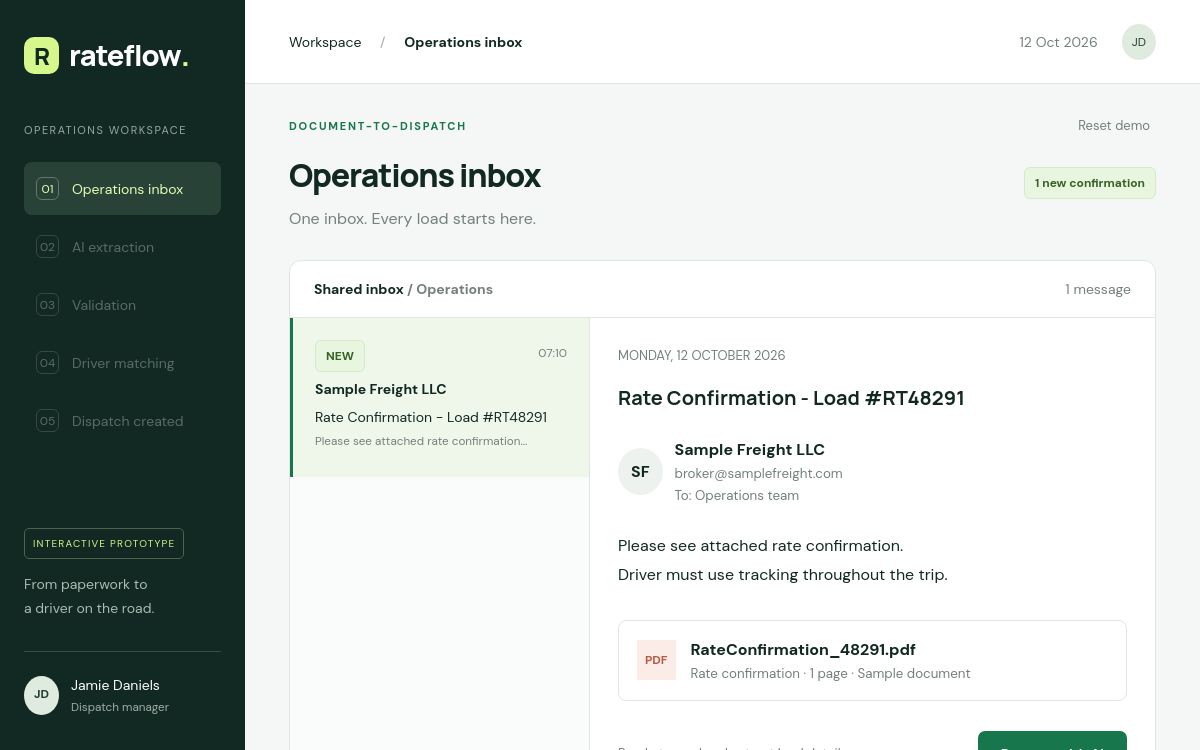Open the Validation step
Image resolution: width=1200 pixels, height=750 pixels.
click(122, 305)
